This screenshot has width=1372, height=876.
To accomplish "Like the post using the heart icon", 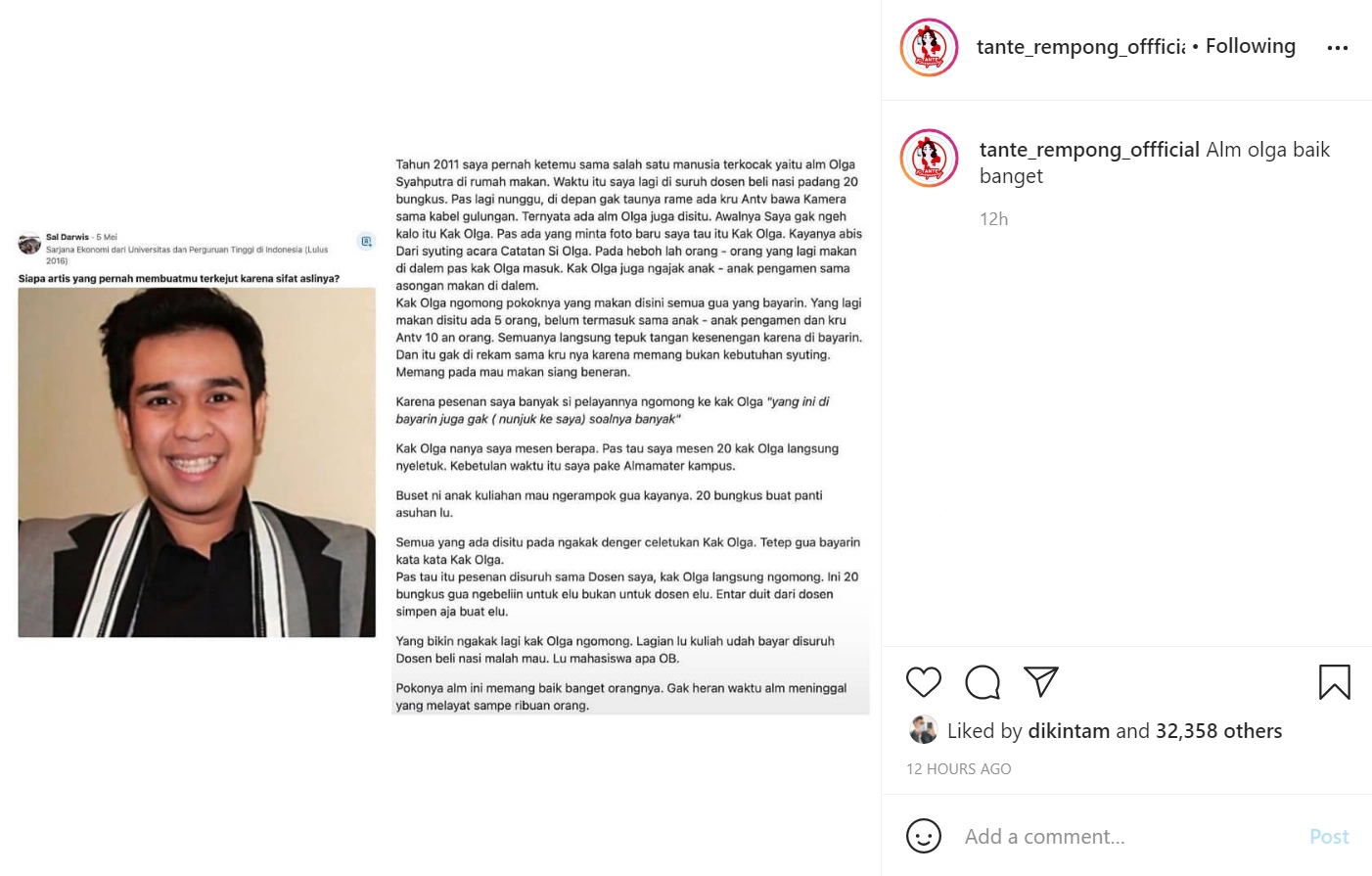I will click(x=924, y=682).
